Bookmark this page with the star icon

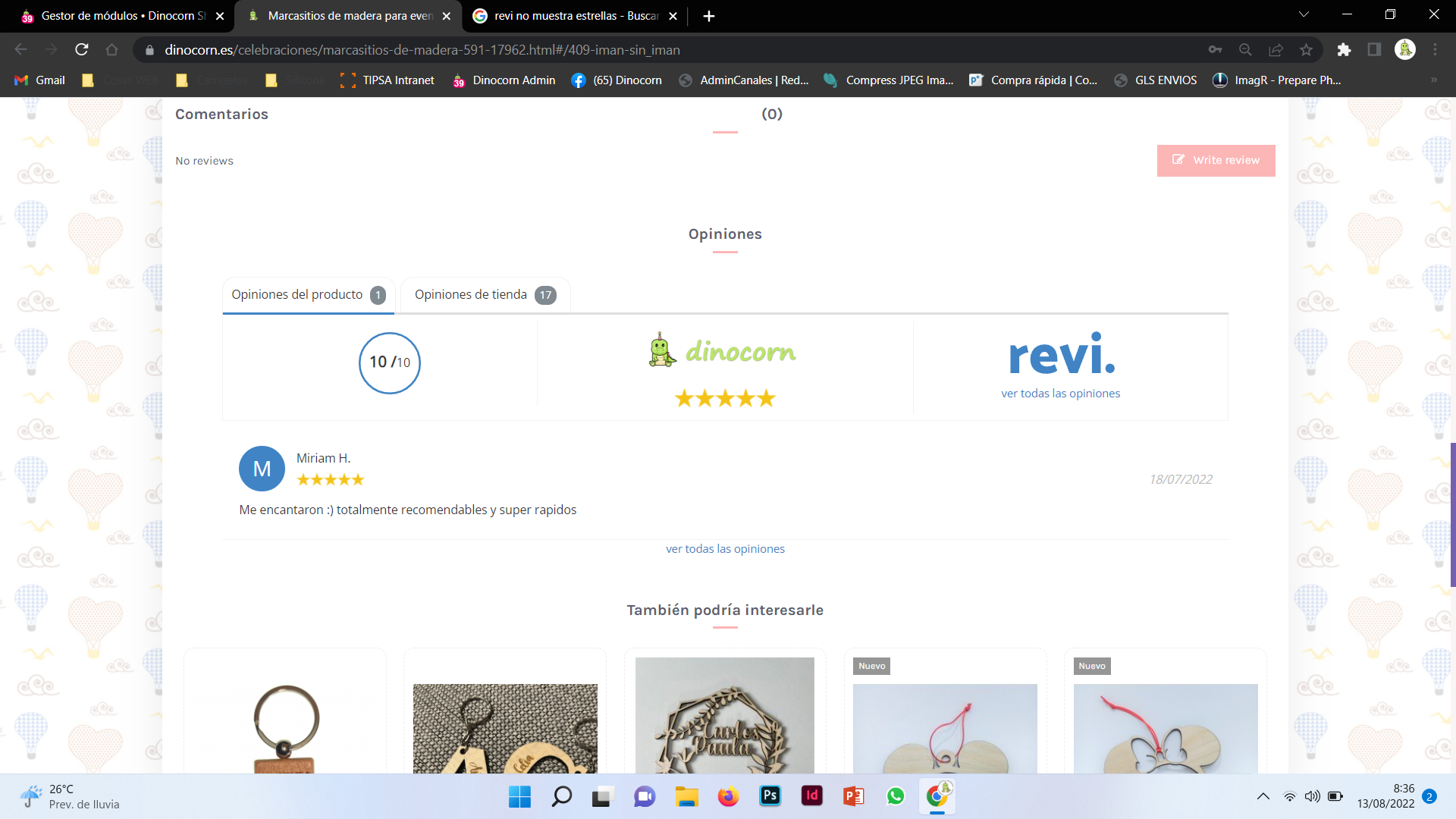click(1306, 49)
